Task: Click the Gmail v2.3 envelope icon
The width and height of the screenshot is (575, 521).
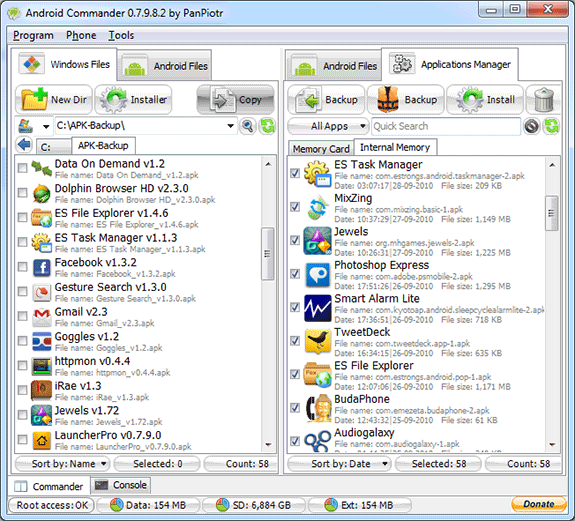Action: pyautogui.click(x=41, y=317)
